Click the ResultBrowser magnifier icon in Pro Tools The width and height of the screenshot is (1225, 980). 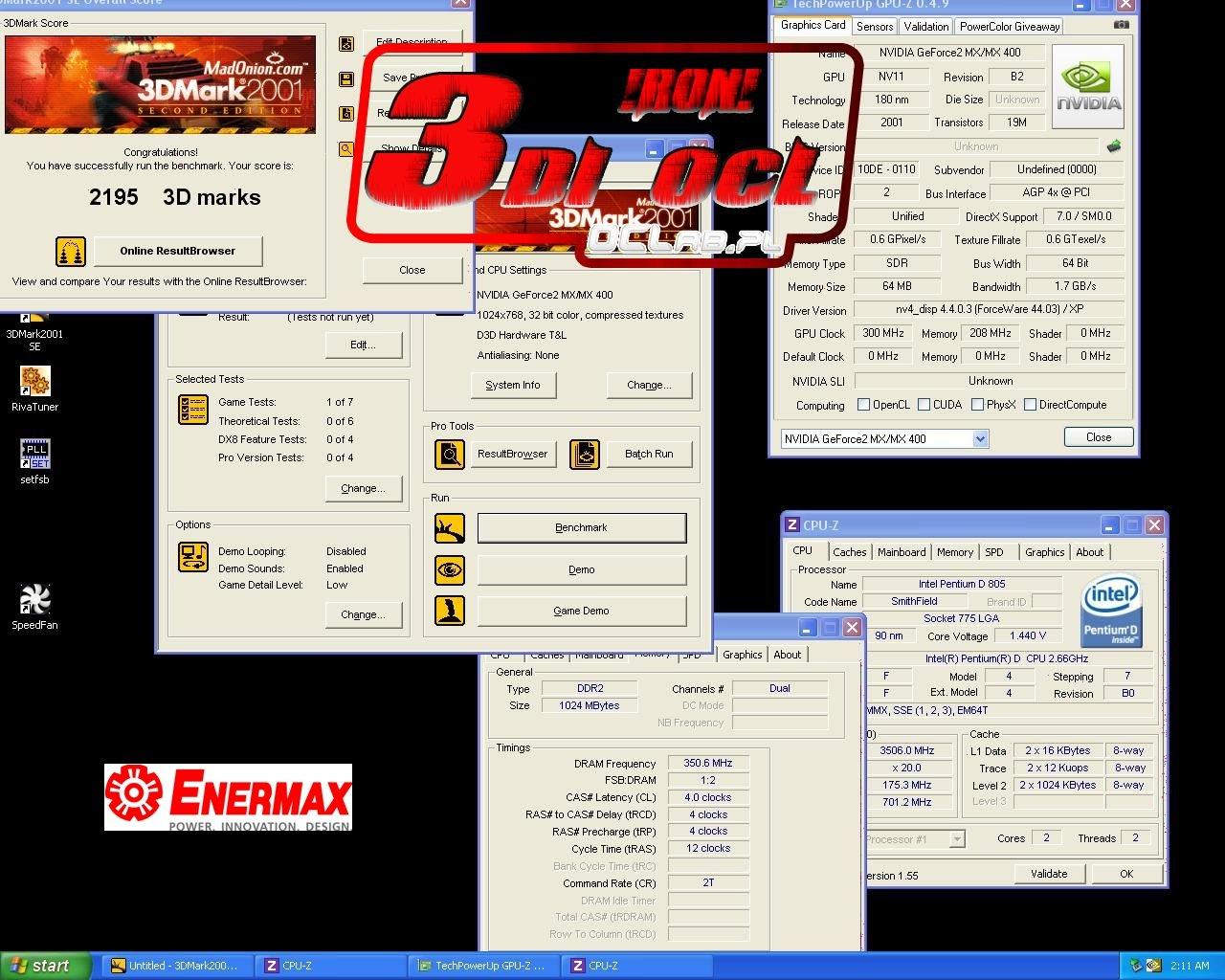[450, 454]
